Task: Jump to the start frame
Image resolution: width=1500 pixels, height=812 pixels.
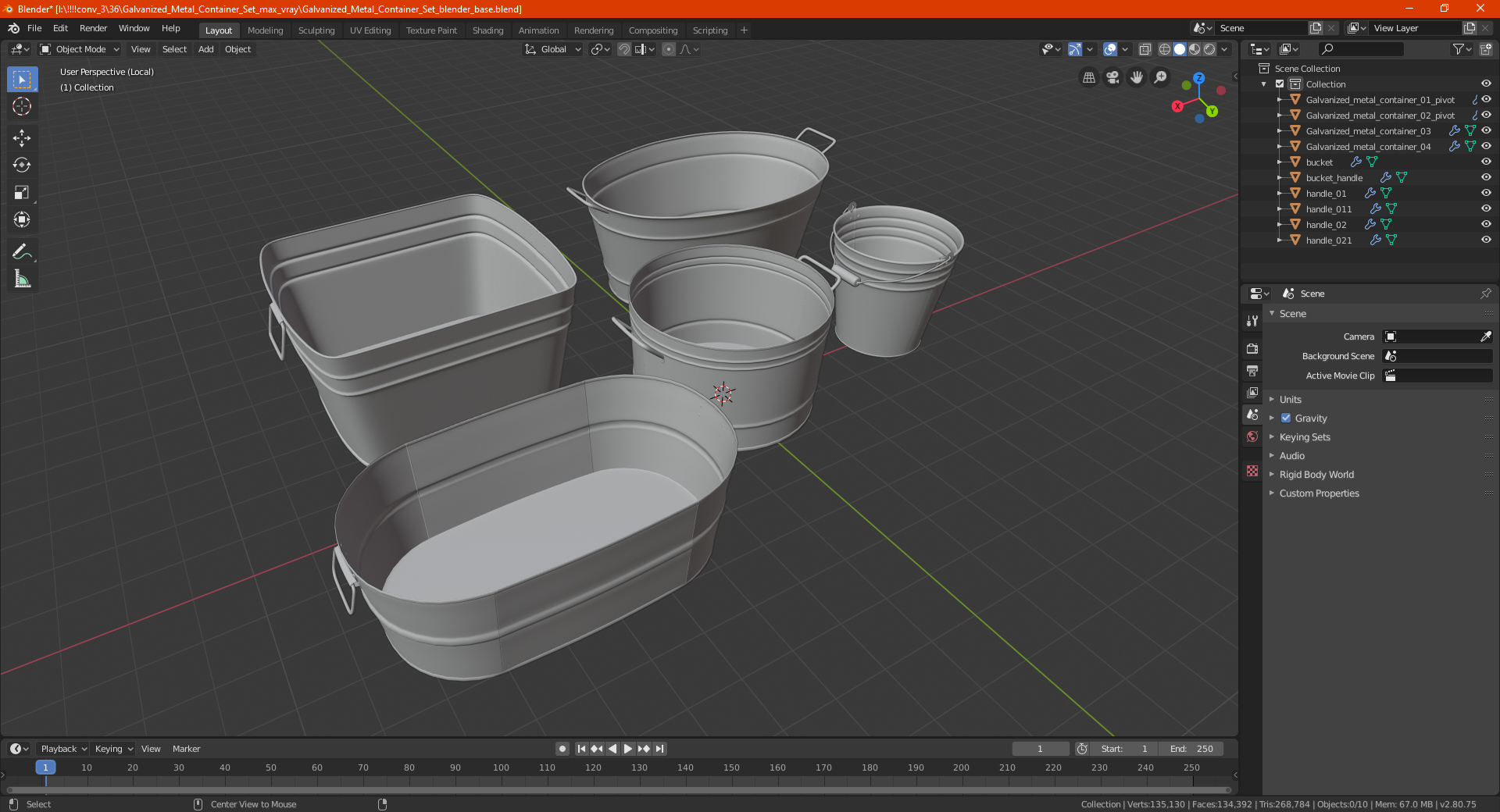Action: [x=581, y=749]
